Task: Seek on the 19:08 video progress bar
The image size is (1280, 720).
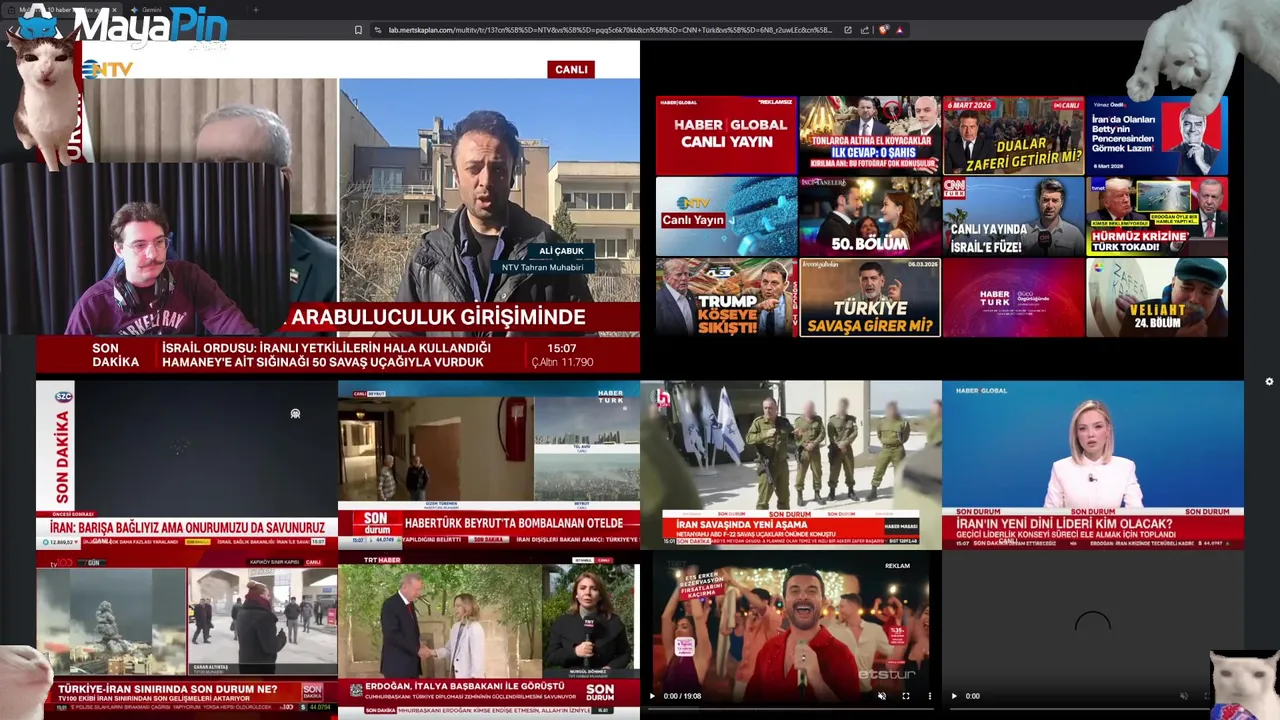Action: click(790, 709)
